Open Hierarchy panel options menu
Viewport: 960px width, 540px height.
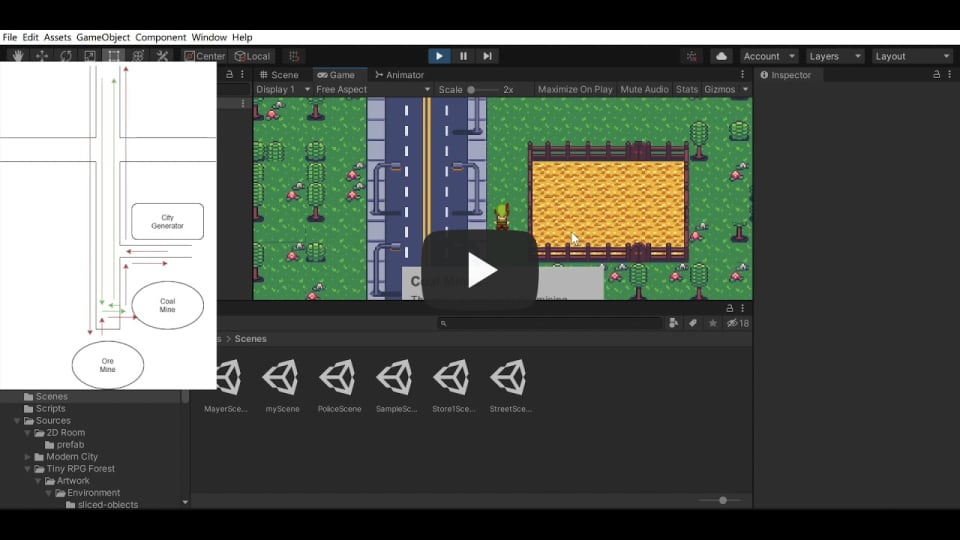coord(242,74)
